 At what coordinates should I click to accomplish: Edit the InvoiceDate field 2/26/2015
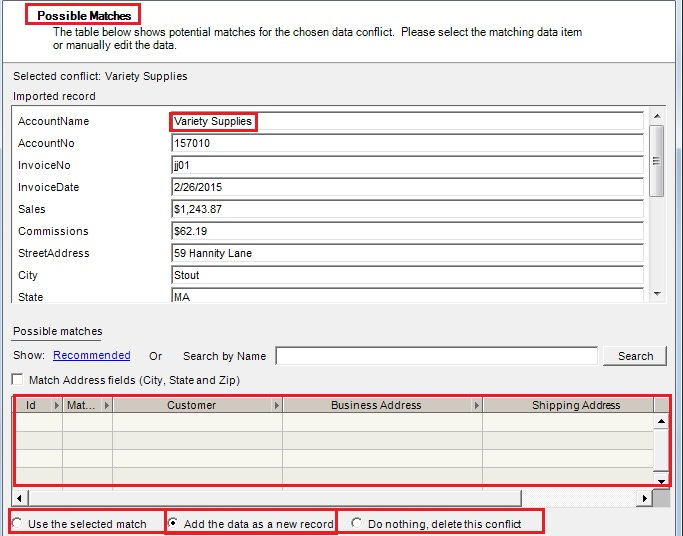407,187
